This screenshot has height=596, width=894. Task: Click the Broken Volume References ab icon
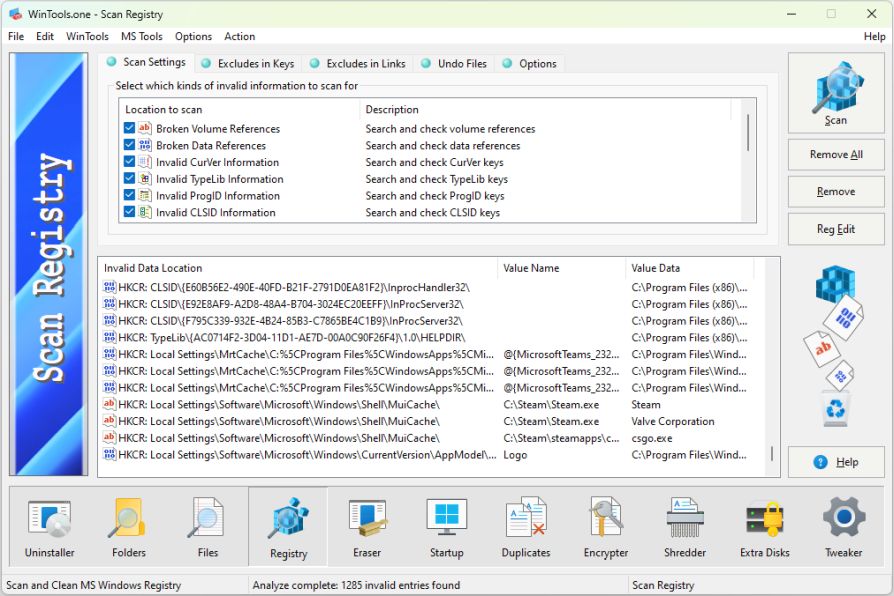[x=145, y=128]
